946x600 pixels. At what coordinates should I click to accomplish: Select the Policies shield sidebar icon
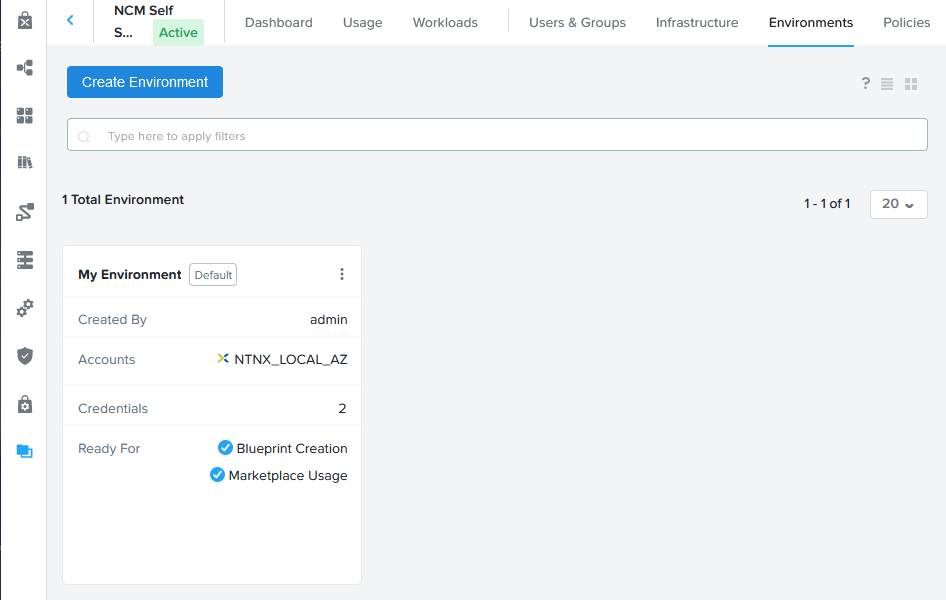coord(24,356)
